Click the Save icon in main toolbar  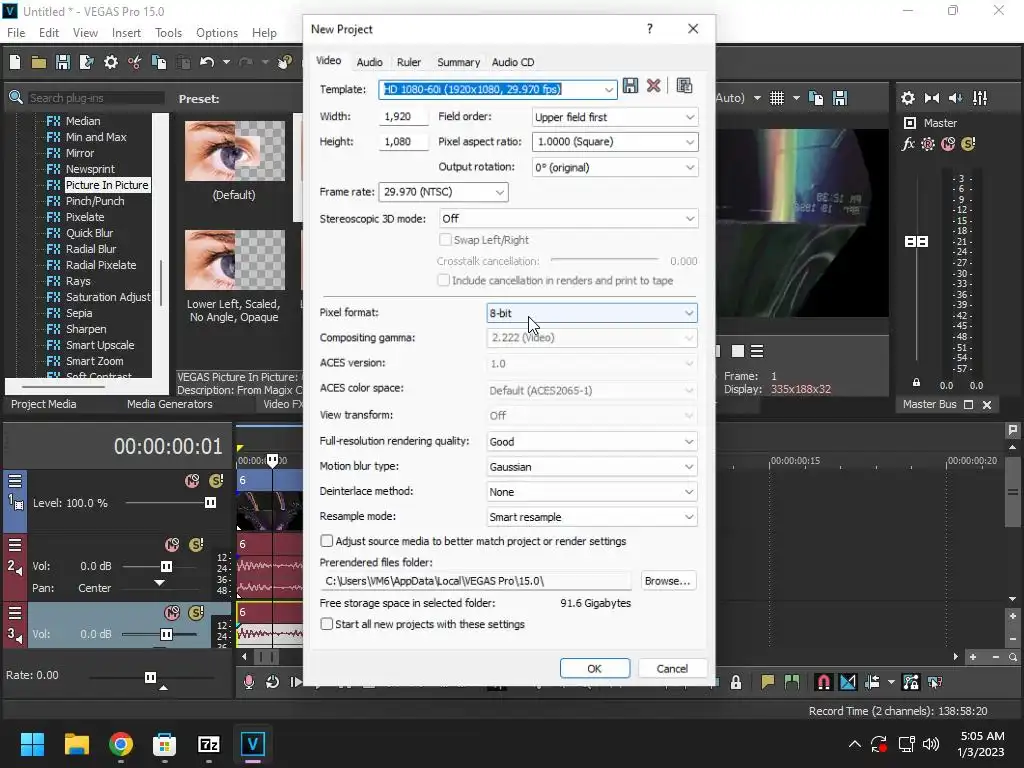click(63, 62)
